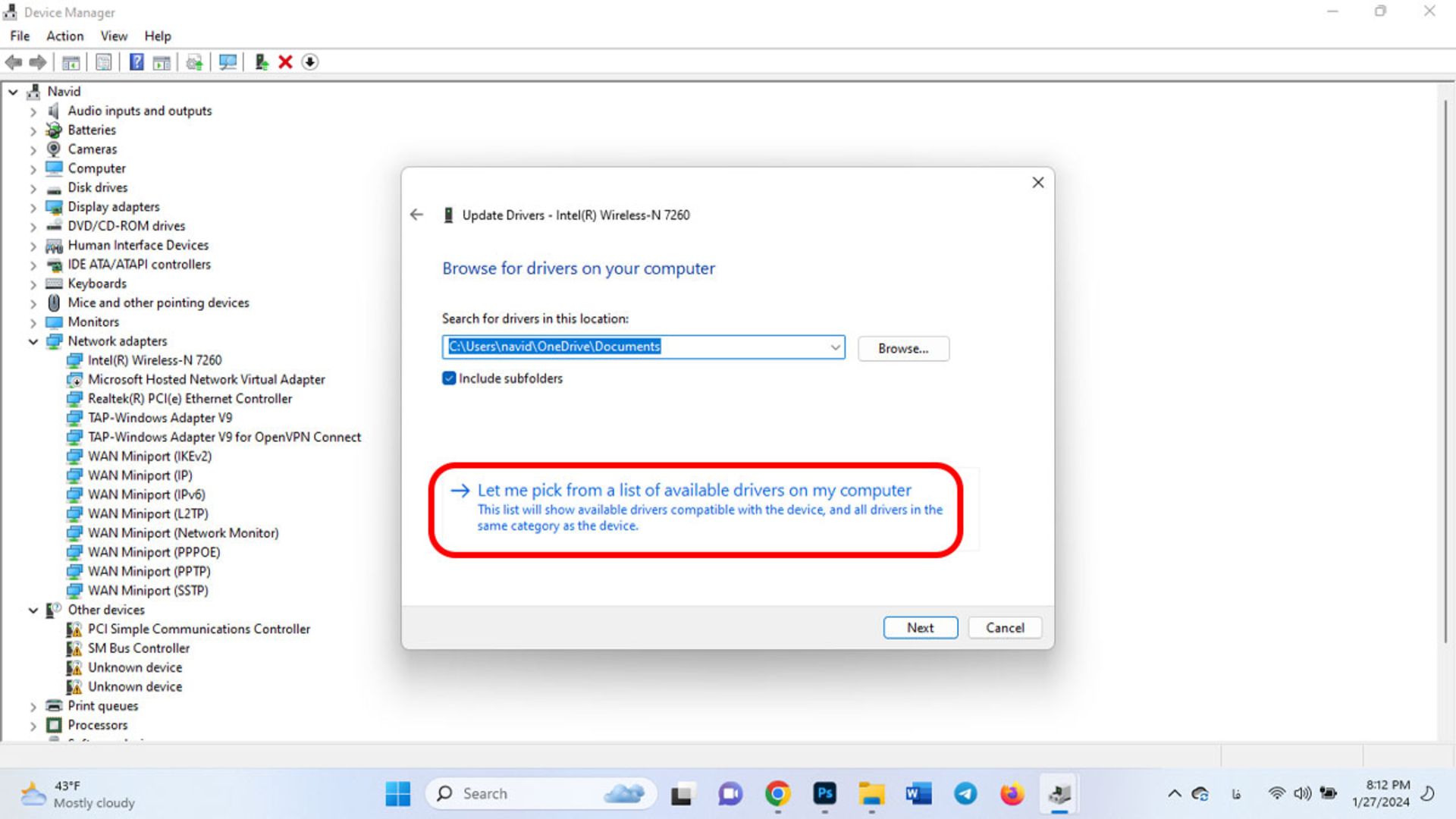Show hidden tray icons chevron
This screenshot has height=819, width=1456.
tap(1175, 793)
